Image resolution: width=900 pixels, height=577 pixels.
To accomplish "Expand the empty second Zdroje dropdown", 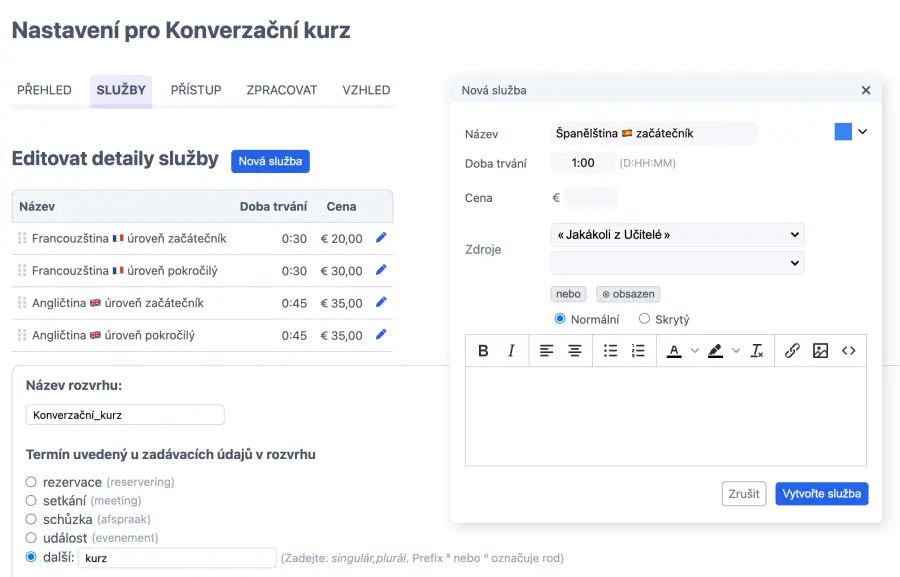I will [x=677, y=263].
